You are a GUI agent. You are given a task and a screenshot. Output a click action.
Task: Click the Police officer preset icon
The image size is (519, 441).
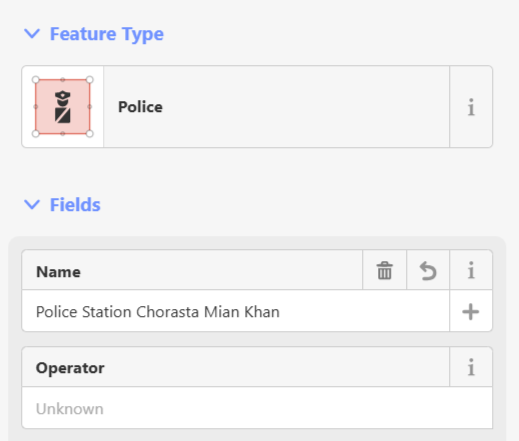pyautogui.click(x=63, y=107)
